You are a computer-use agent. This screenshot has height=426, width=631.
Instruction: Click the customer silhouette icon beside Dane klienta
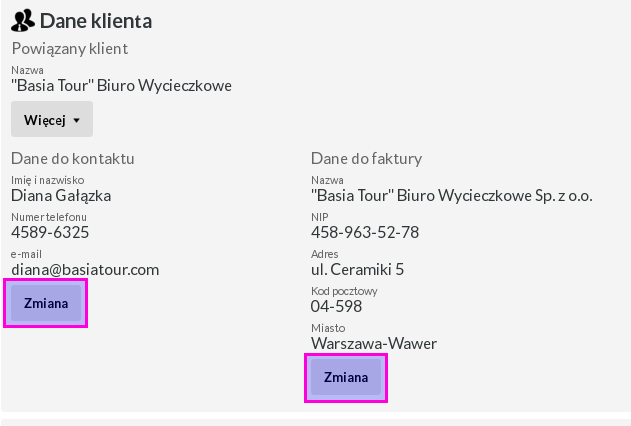click(23, 21)
